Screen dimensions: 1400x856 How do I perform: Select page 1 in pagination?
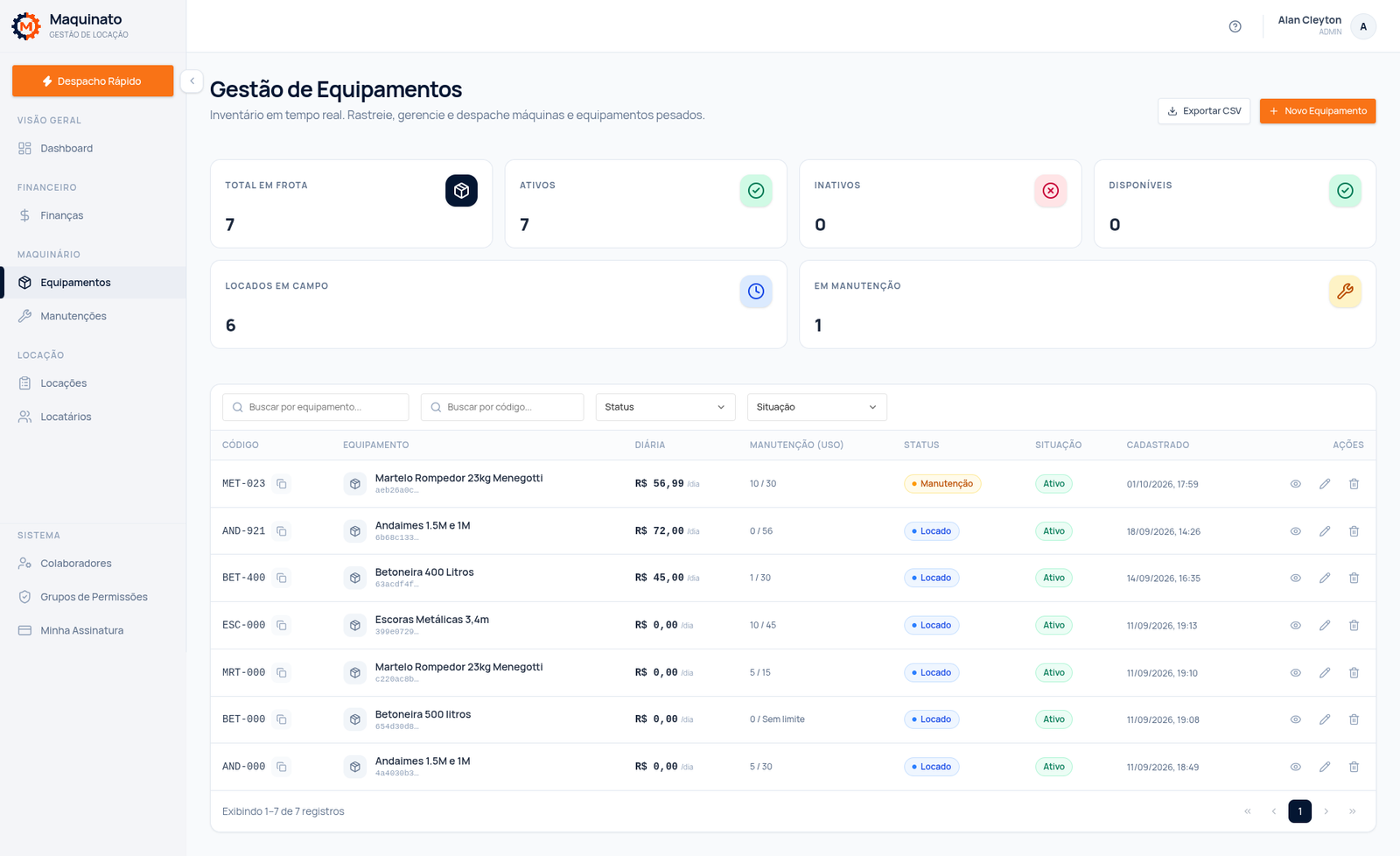click(x=1300, y=811)
